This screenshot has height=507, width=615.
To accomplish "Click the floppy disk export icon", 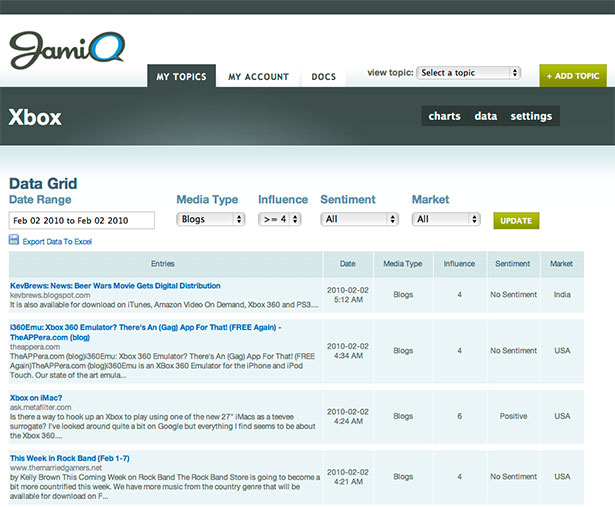I will click(x=14, y=240).
